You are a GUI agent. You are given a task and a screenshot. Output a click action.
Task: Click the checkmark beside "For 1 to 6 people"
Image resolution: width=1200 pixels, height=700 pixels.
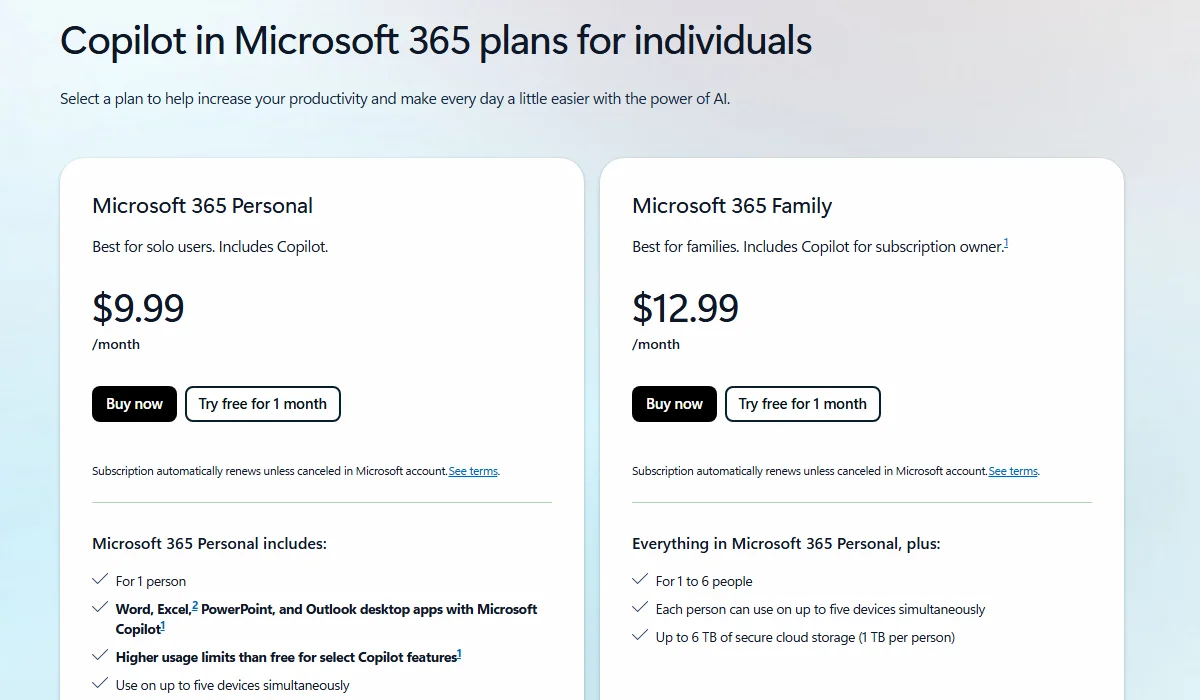click(x=639, y=579)
